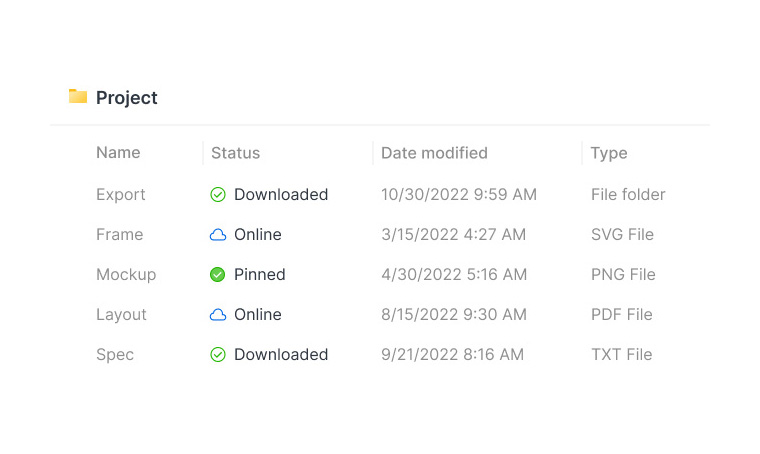
Task: Select the Frame file name
Action: [x=120, y=235]
